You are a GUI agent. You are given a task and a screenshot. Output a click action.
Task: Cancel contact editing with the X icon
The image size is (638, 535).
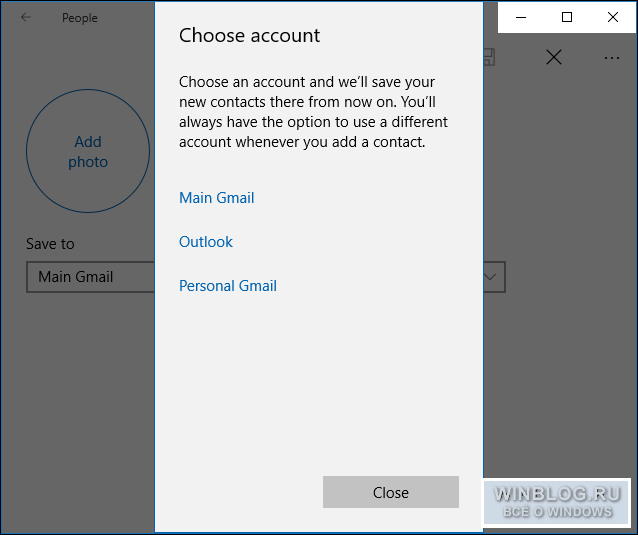pos(554,57)
